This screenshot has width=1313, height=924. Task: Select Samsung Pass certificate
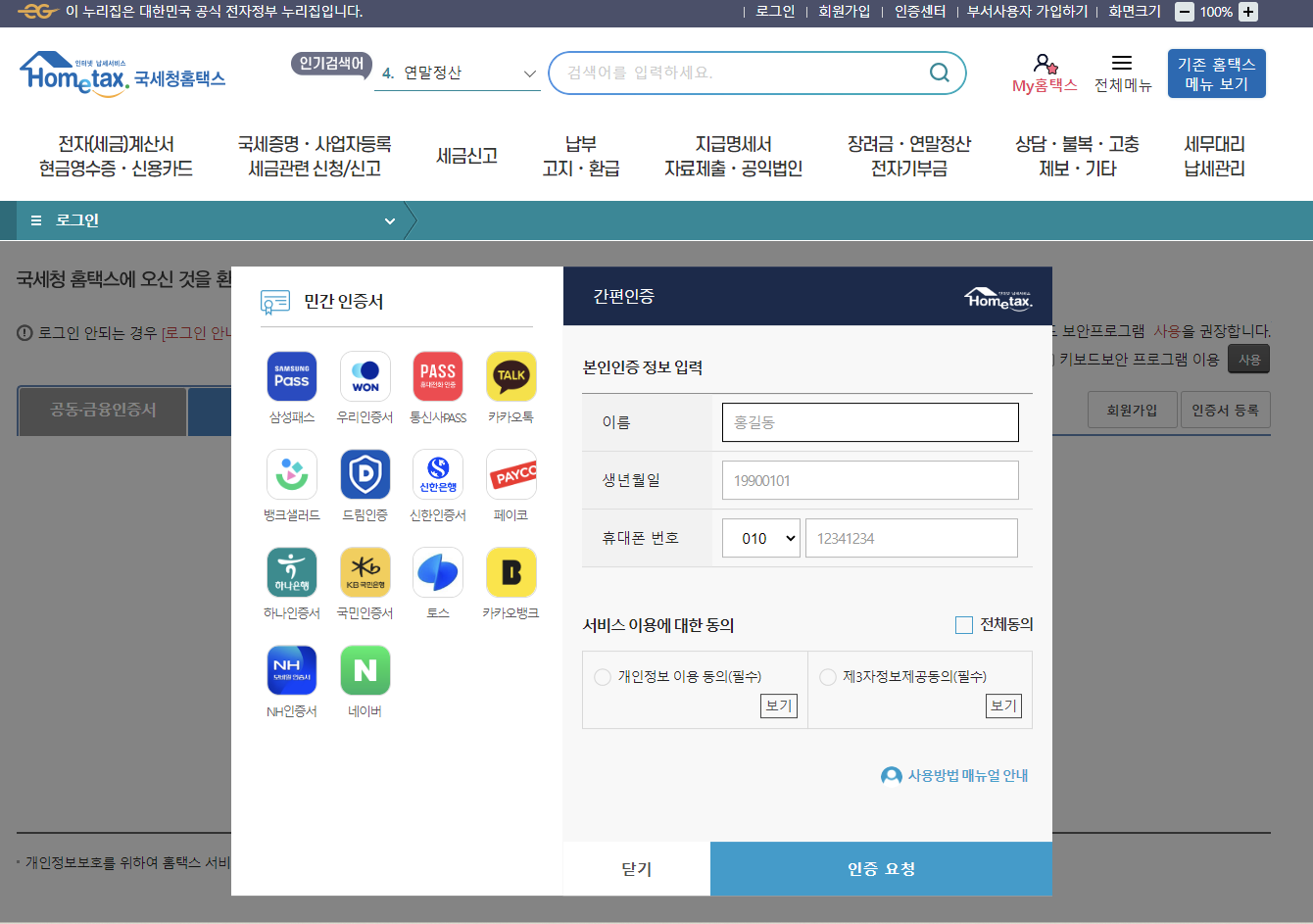(291, 375)
